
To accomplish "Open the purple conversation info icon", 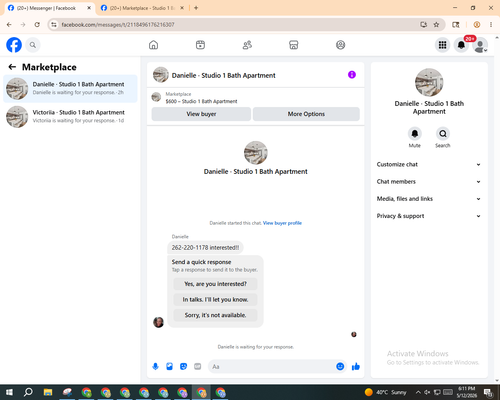I will 352,75.
